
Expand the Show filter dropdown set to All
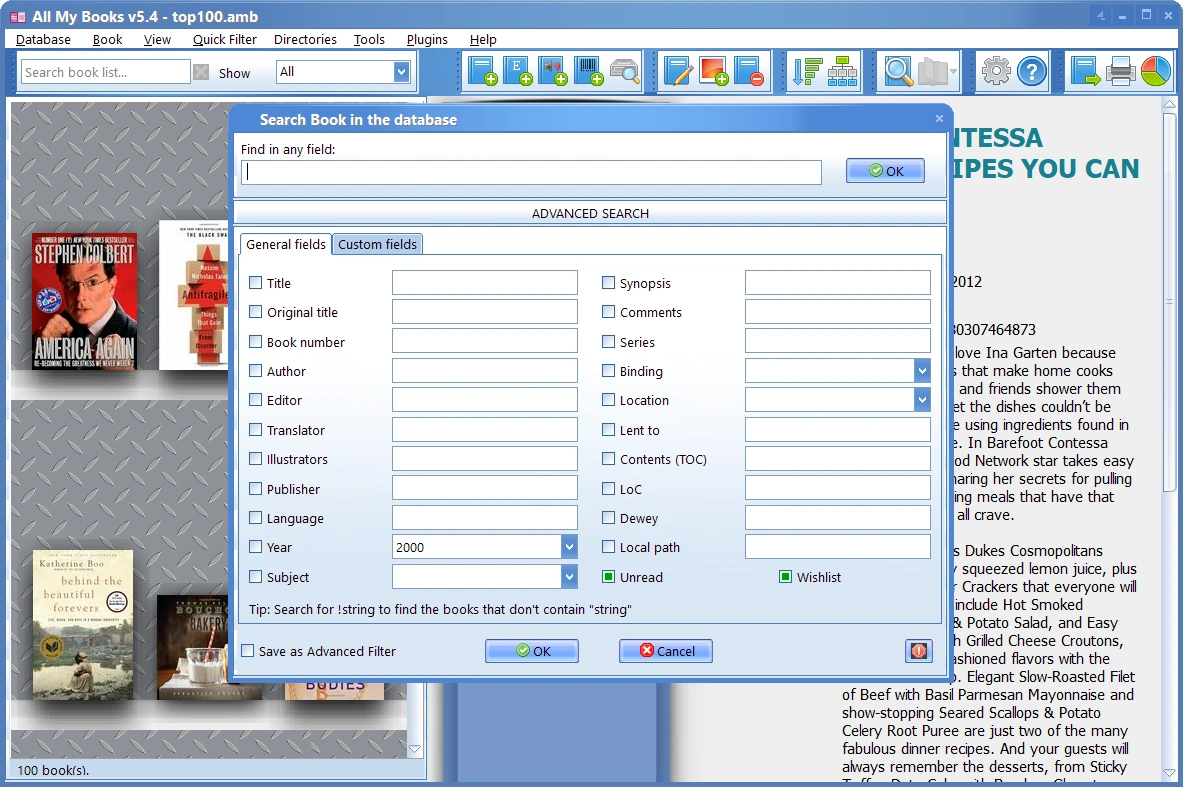[x=402, y=72]
